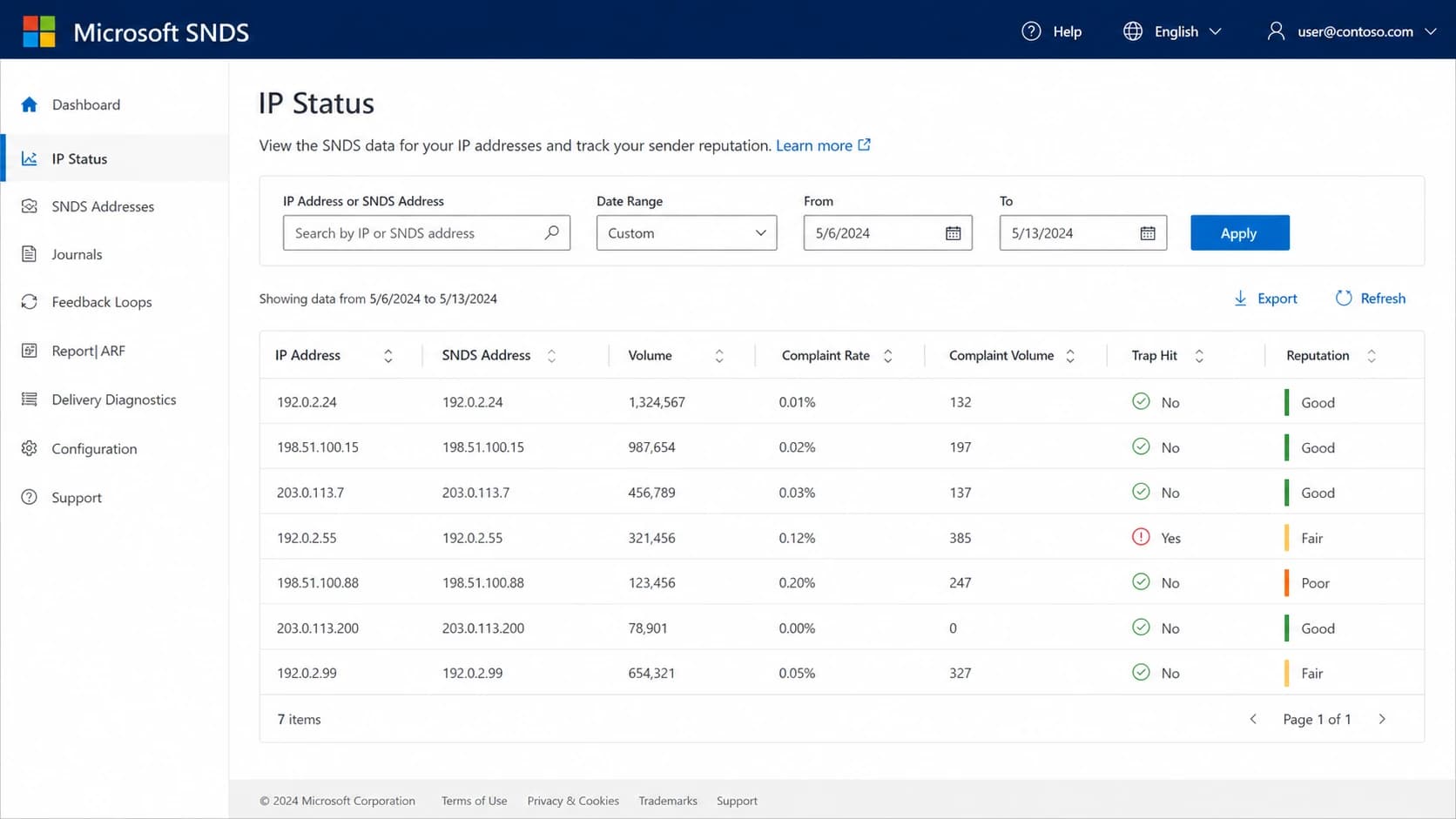Click IP address 203.0.113.200 in first column

[317, 628]
